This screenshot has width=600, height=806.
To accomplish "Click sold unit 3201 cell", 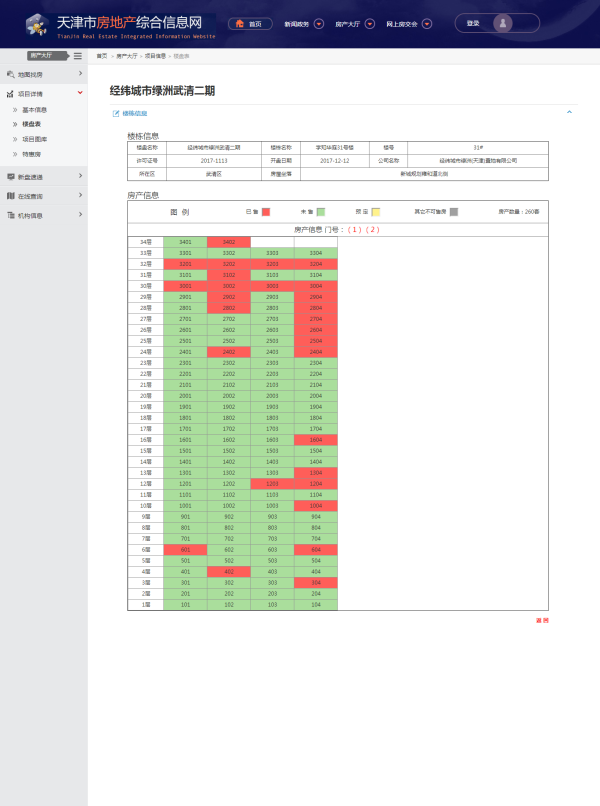I will click(185, 264).
